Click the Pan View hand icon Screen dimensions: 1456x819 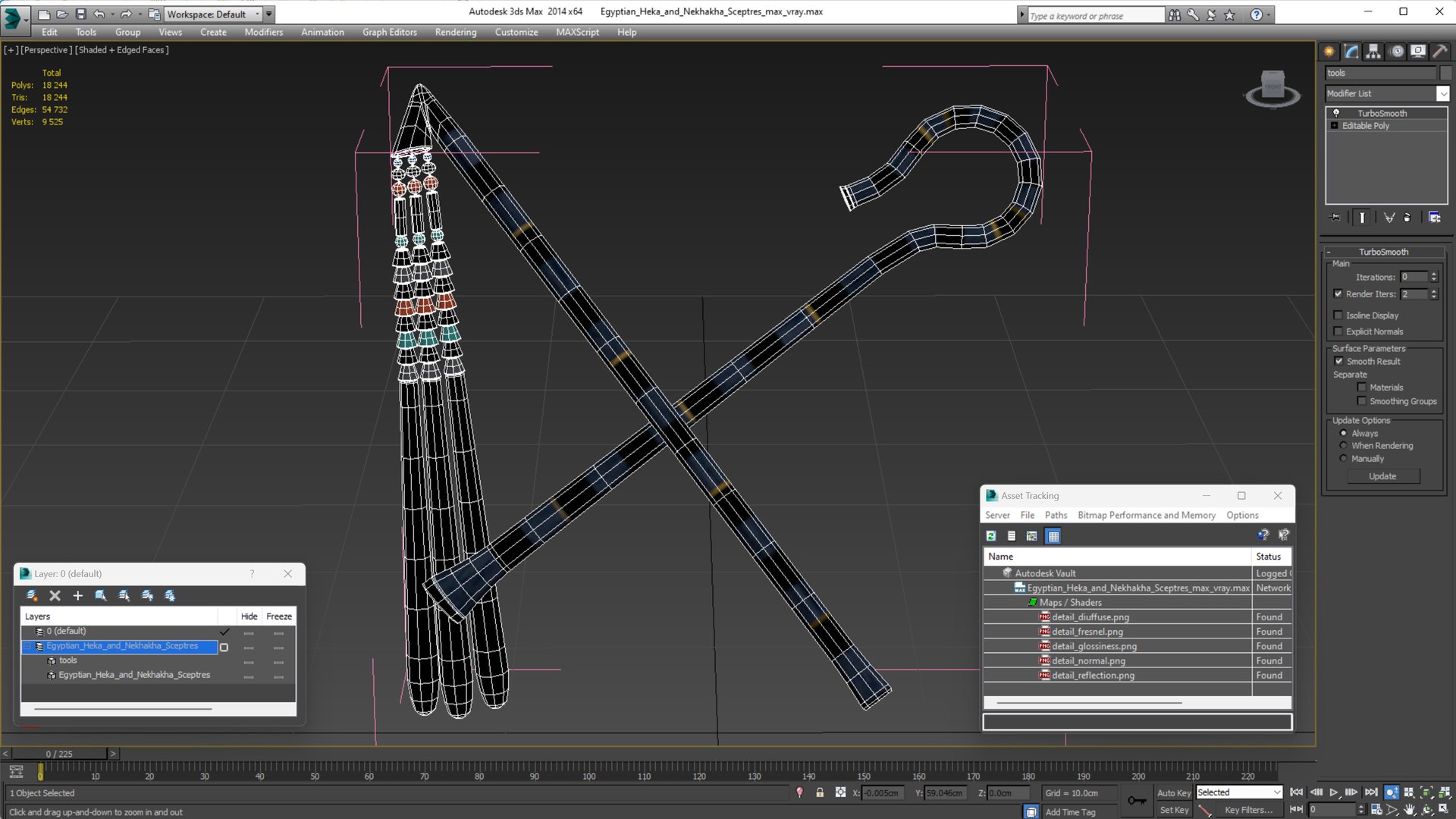coord(1409,809)
